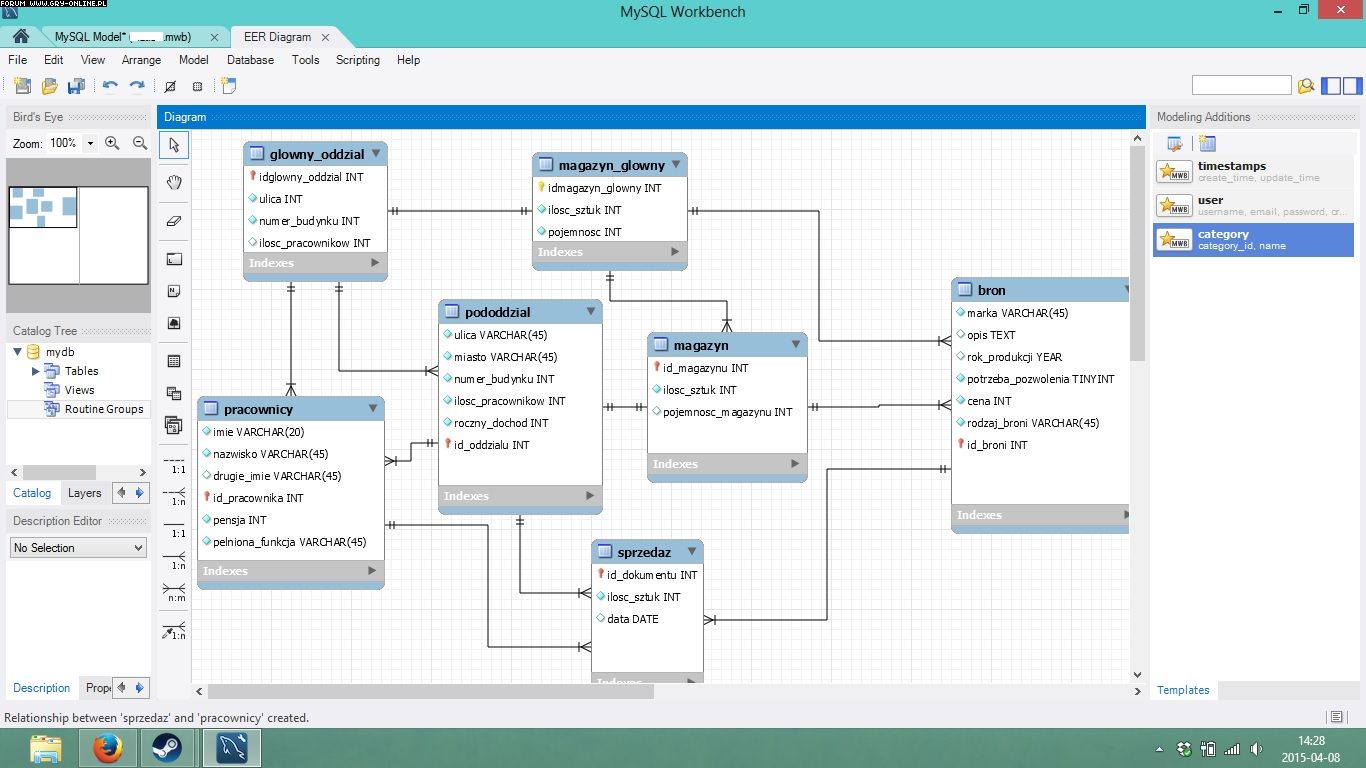Click the open model folder icon
This screenshot has height=768, width=1366.
pos(49,86)
